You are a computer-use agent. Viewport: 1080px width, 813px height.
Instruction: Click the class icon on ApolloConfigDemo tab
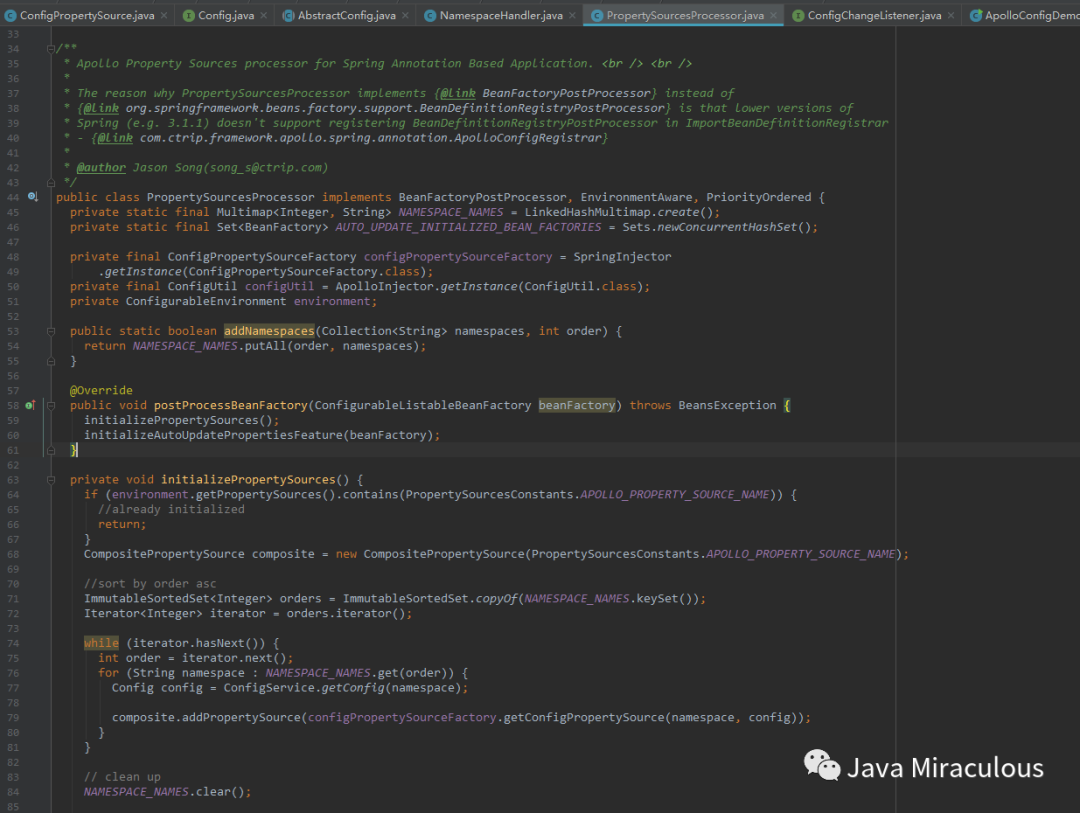coord(975,15)
